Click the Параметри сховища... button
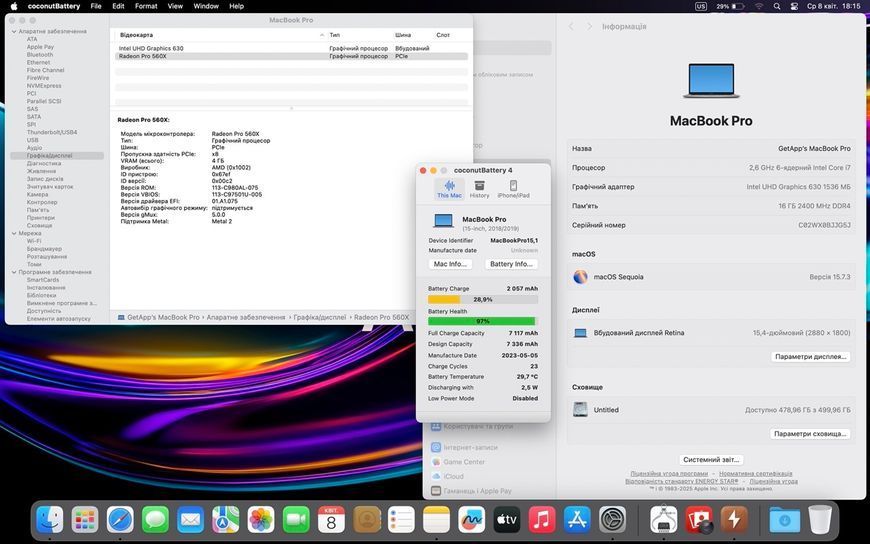 [x=810, y=434]
